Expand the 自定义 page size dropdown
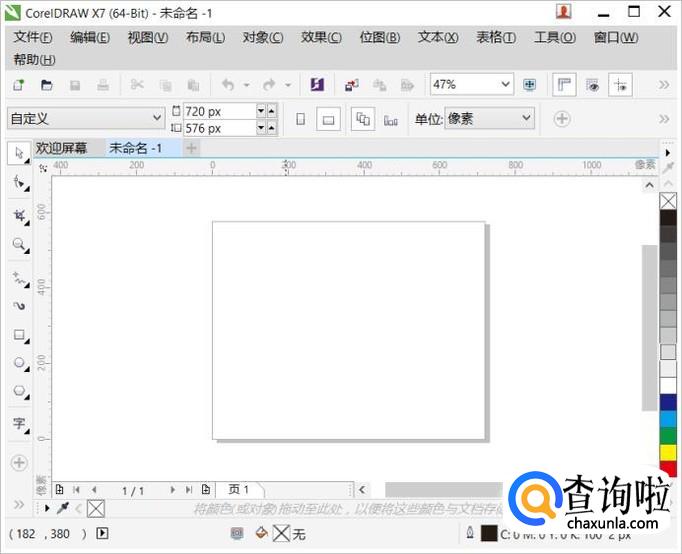Screen dimensions: 682x554 pyautogui.click(x=155, y=119)
